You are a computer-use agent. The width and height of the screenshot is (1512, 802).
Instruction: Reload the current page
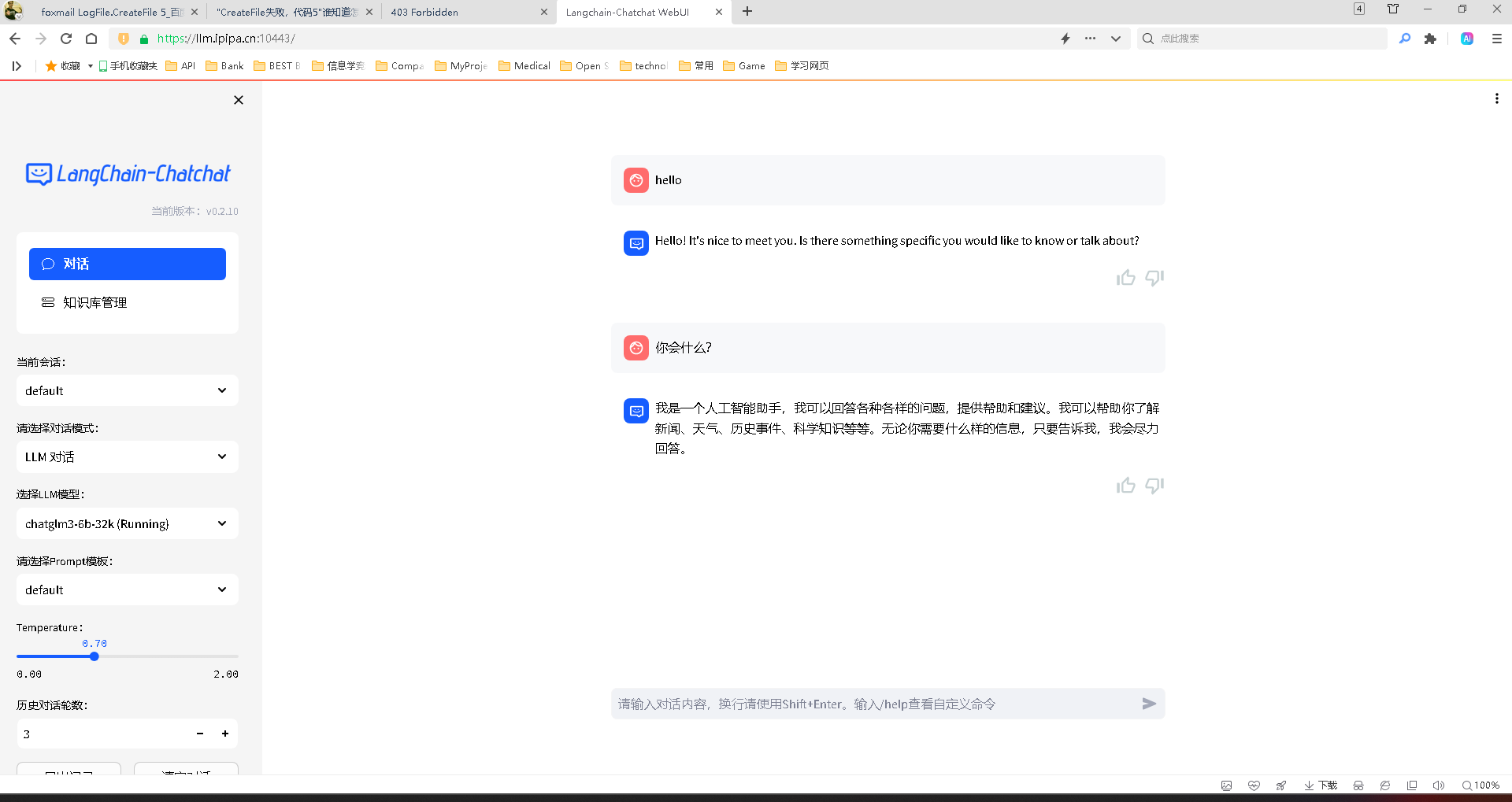tap(66, 39)
